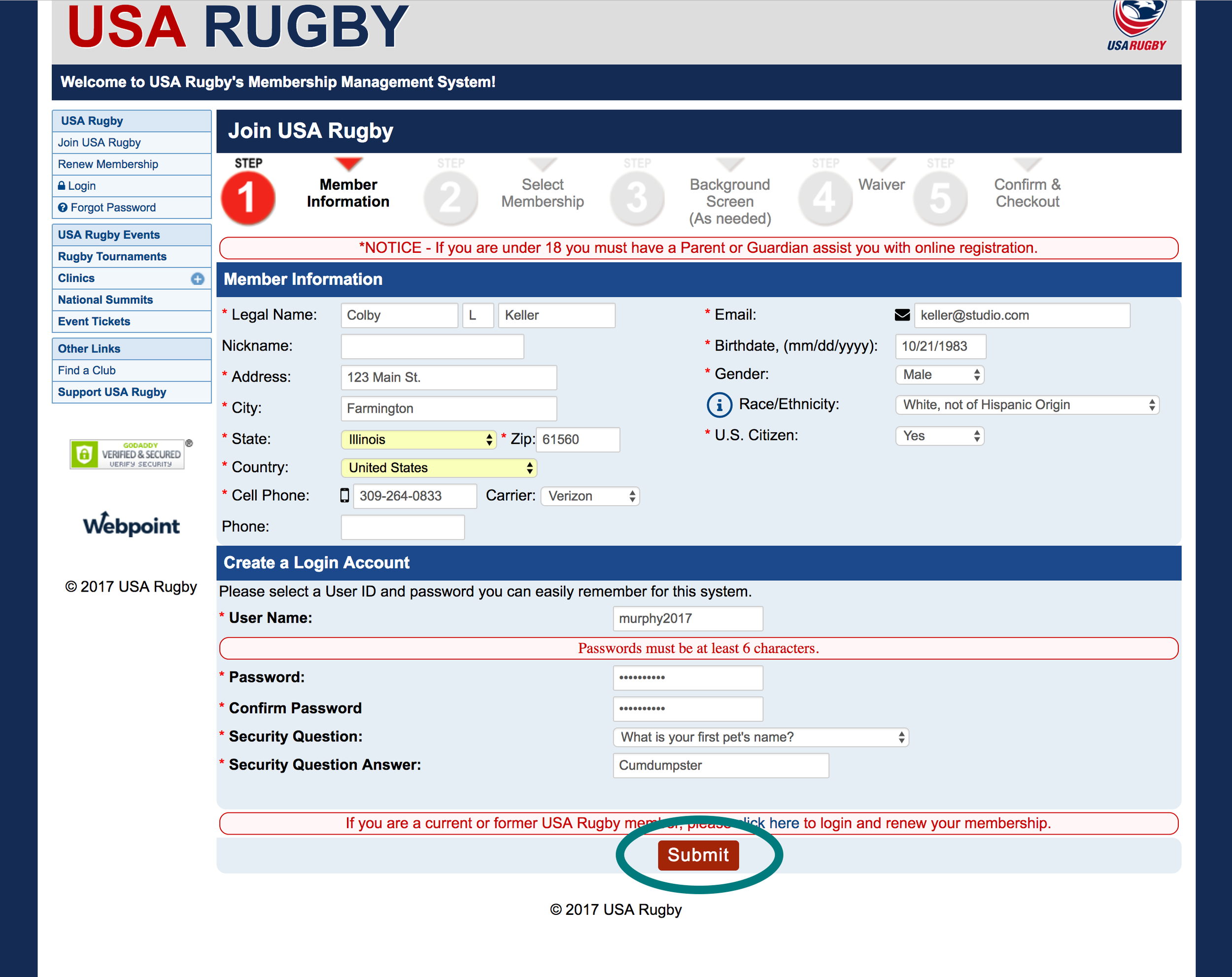Open Renew Membership in sidebar
Screen dimensions: 1232x977
(132, 164)
